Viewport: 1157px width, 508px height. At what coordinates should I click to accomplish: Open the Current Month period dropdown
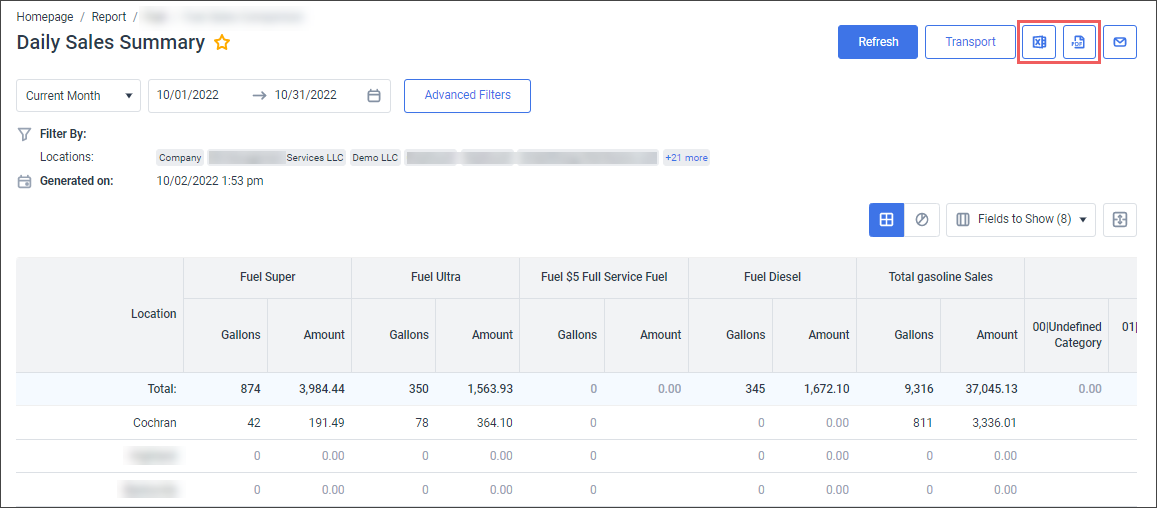click(78, 96)
